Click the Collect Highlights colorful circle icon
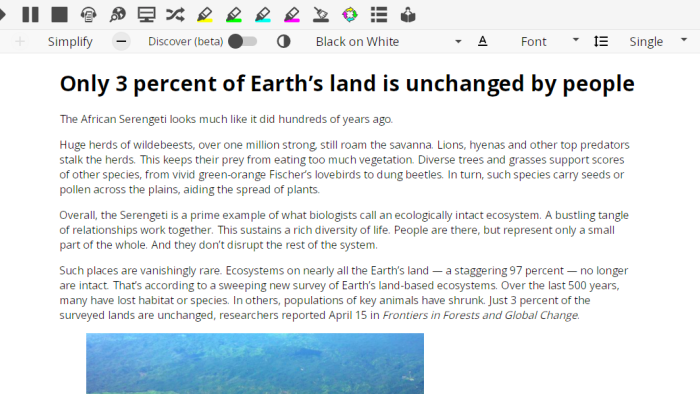 [x=350, y=15]
